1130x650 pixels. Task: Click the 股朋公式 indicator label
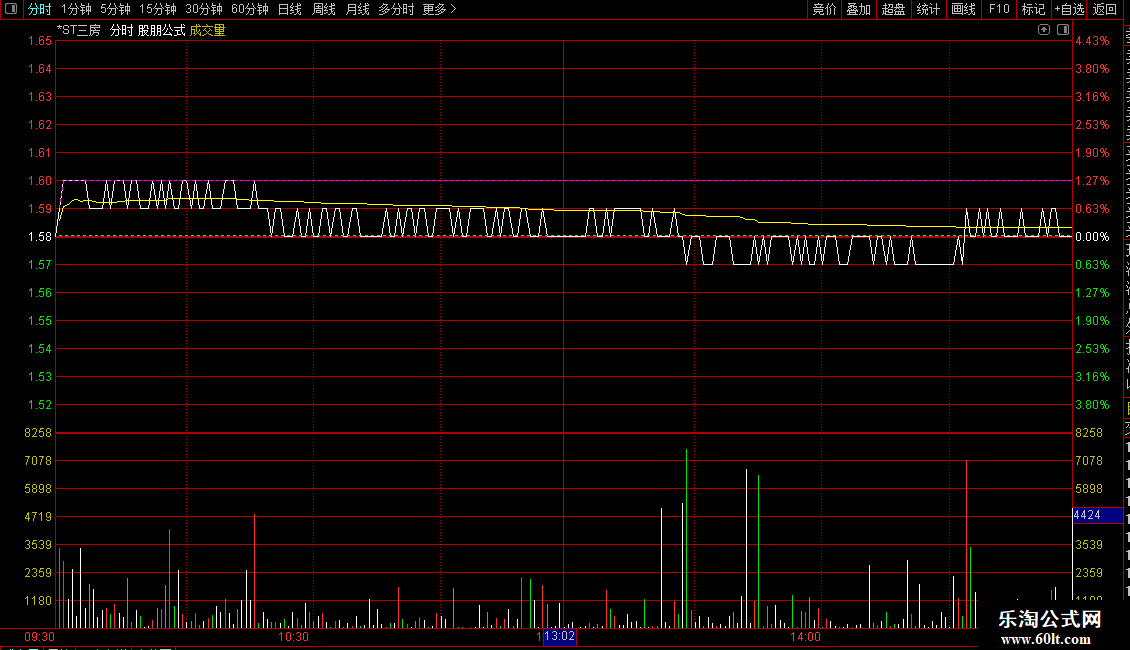[x=161, y=30]
